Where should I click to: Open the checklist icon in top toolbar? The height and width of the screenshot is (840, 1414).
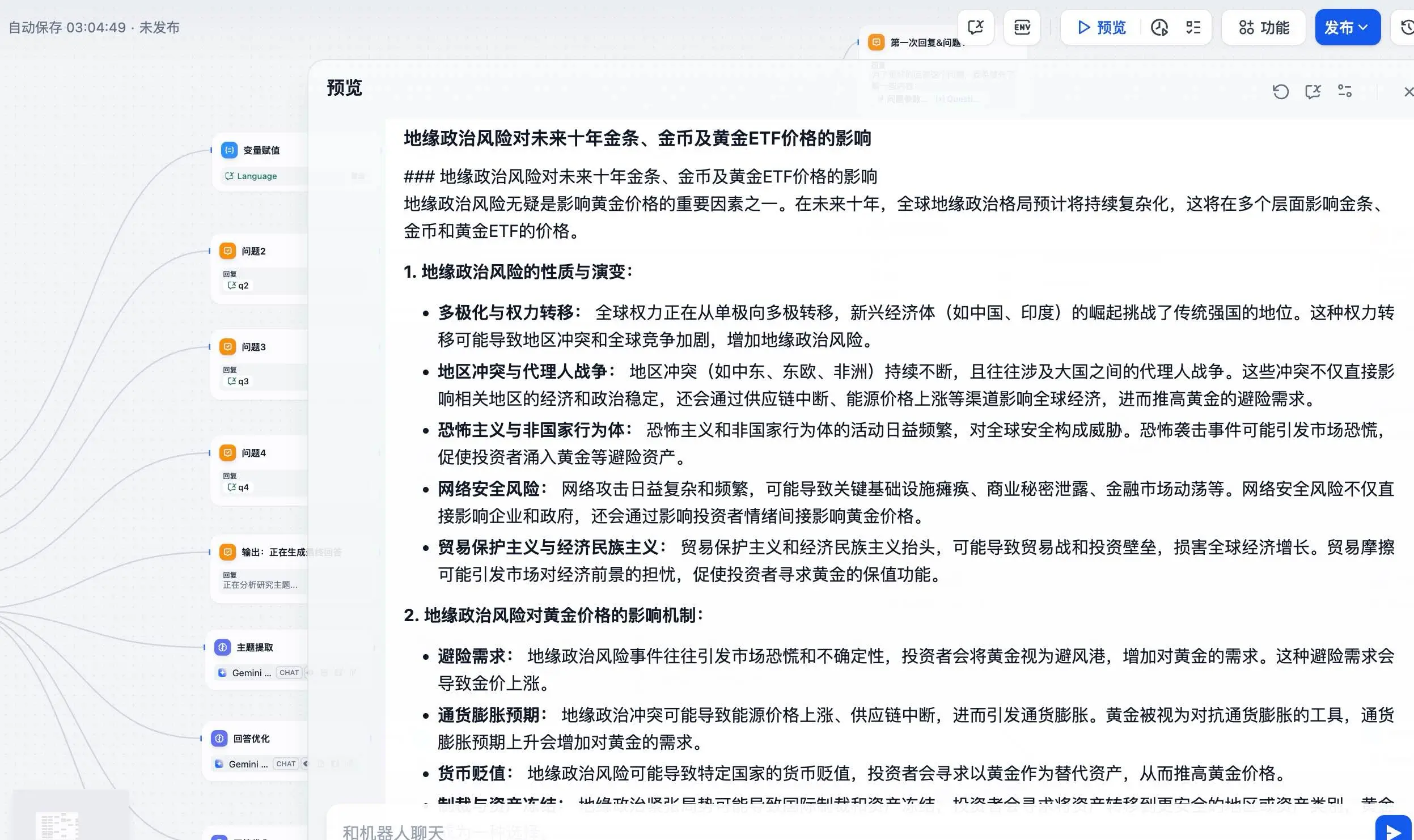(x=1193, y=27)
